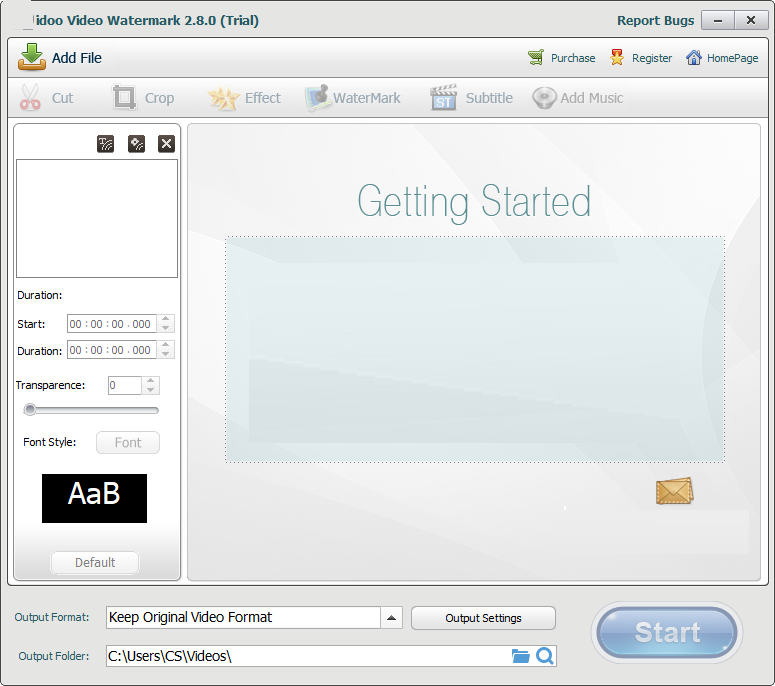Increase the Start time with the up arrow
Viewport: 775px width, 686px height.
click(166, 319)
